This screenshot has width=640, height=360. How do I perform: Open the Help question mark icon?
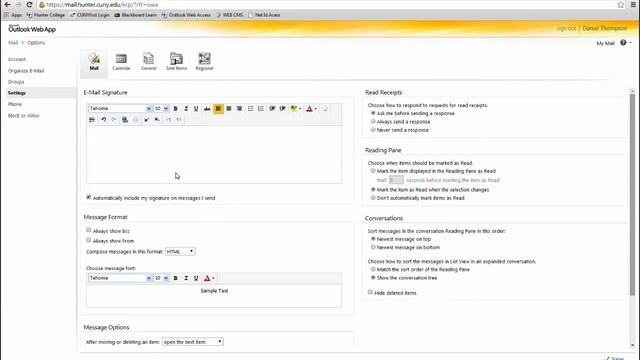click(623, 42)
